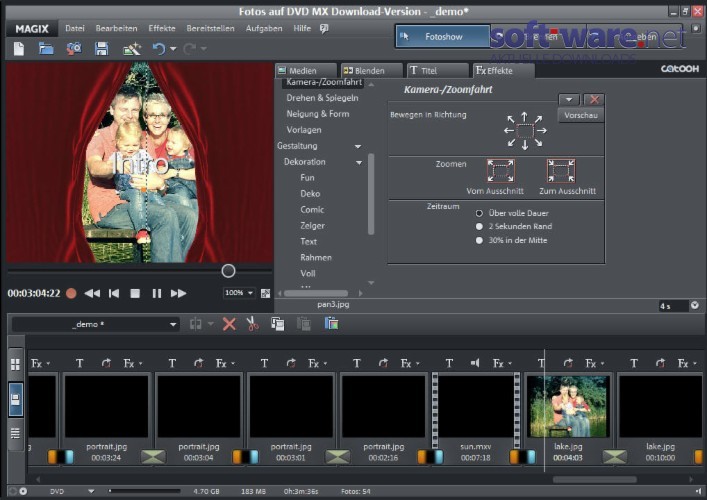Pause the preview playback
The image size is (707, 500).
click(156, 294)
